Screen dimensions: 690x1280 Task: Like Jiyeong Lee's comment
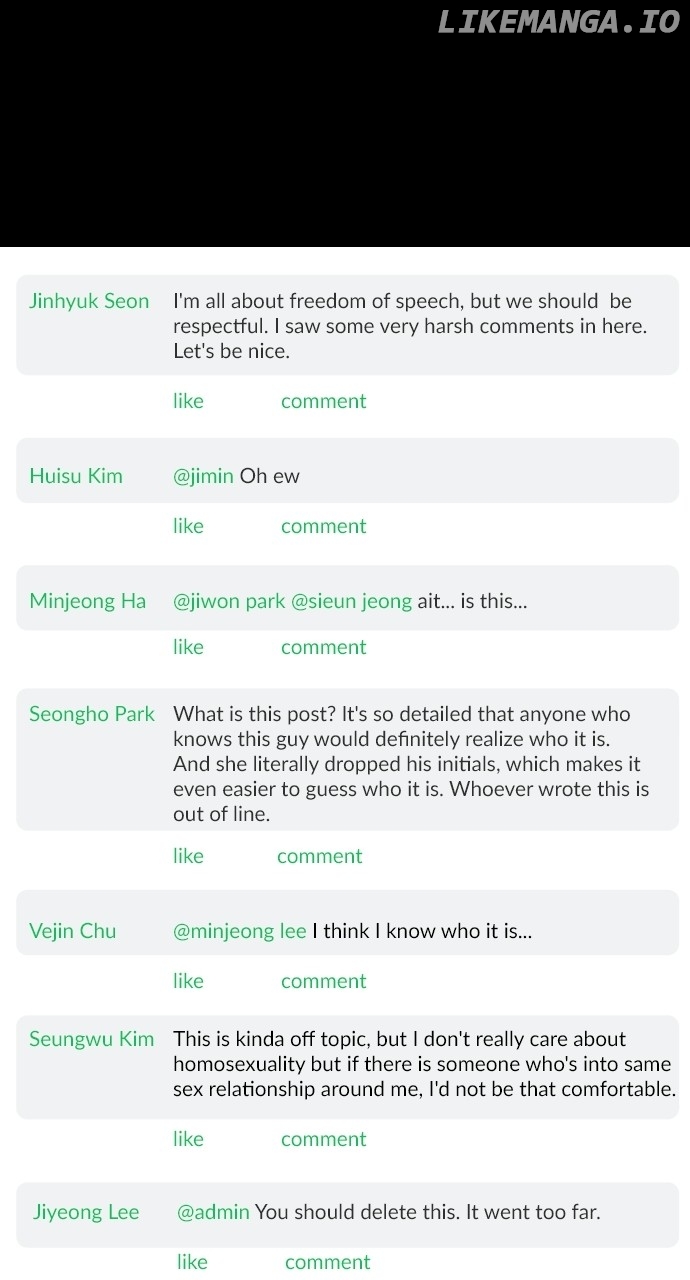click(192, 1262)
